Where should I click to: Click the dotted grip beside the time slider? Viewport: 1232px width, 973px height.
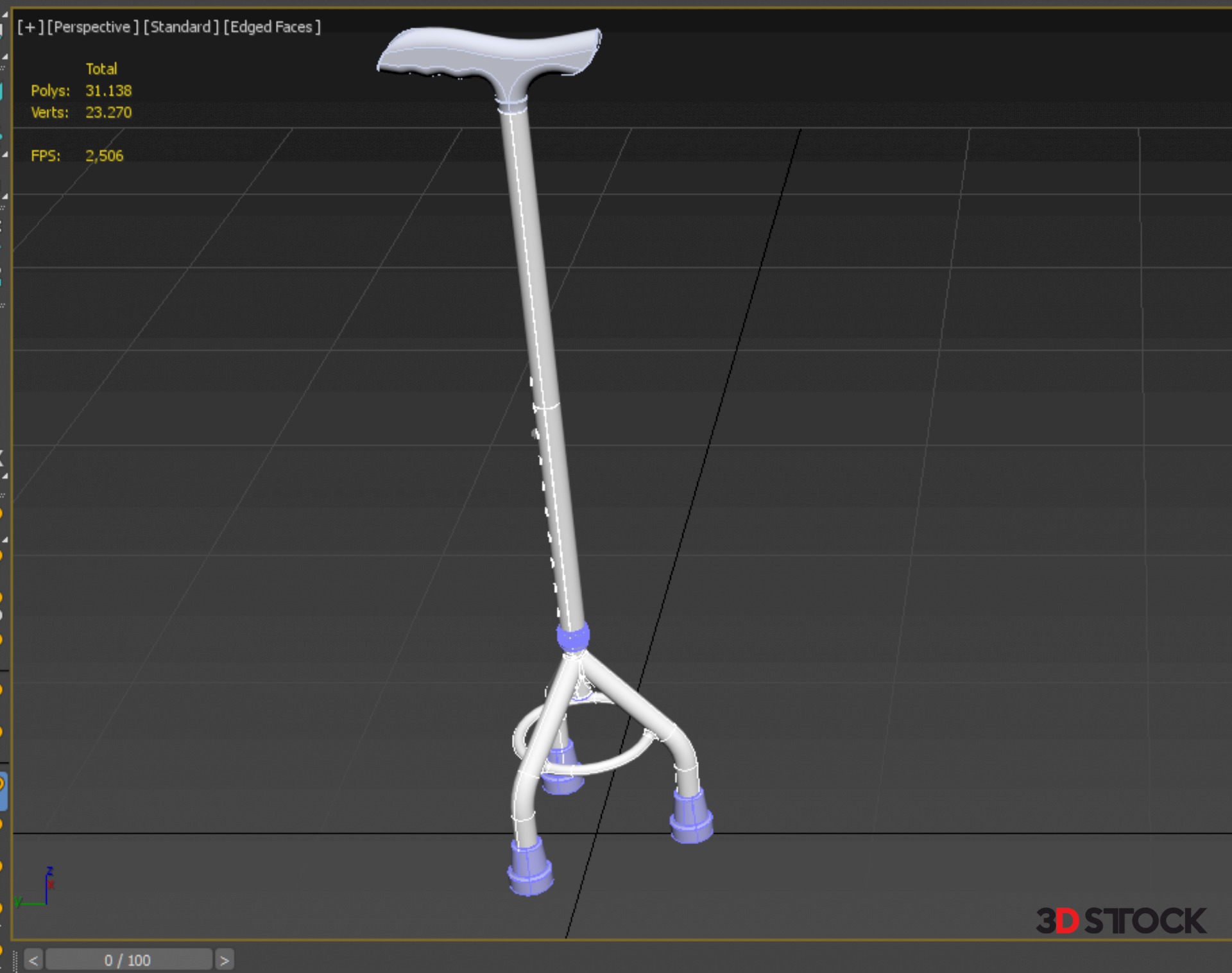tap(15, 960)
